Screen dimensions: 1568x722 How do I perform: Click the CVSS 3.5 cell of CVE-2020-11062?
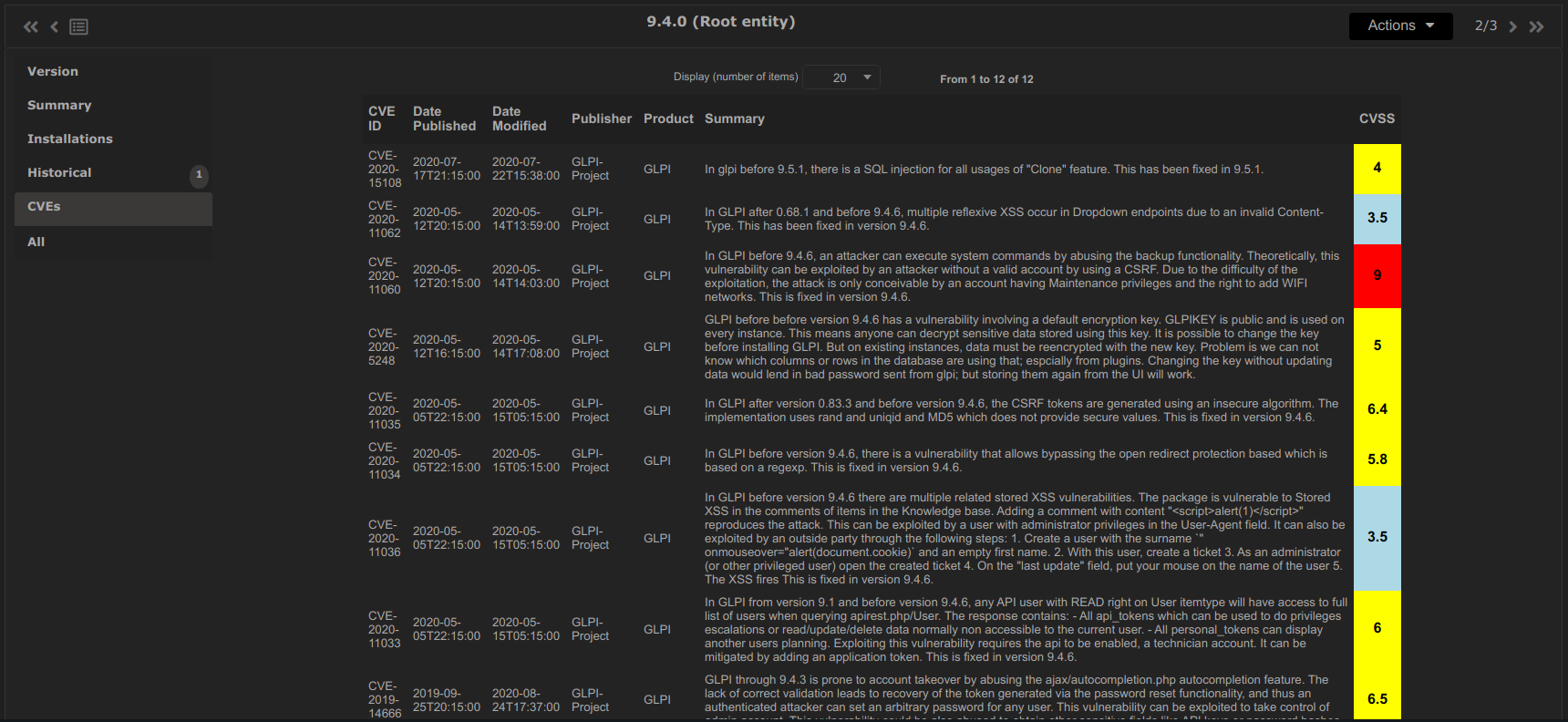pos(1377,219)
